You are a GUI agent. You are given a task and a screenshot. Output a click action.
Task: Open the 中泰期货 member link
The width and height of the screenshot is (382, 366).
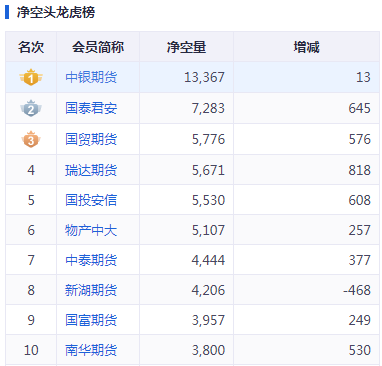[x=91, y=260]
